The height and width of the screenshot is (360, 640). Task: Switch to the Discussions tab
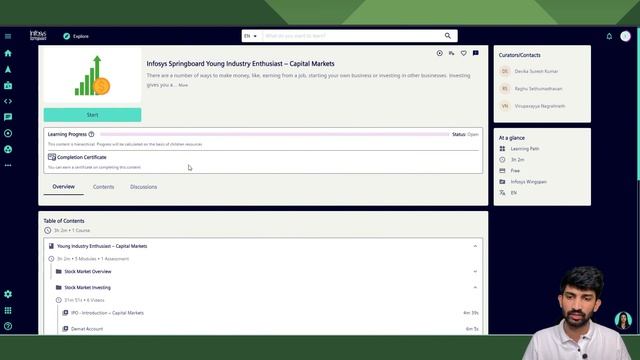143,187
